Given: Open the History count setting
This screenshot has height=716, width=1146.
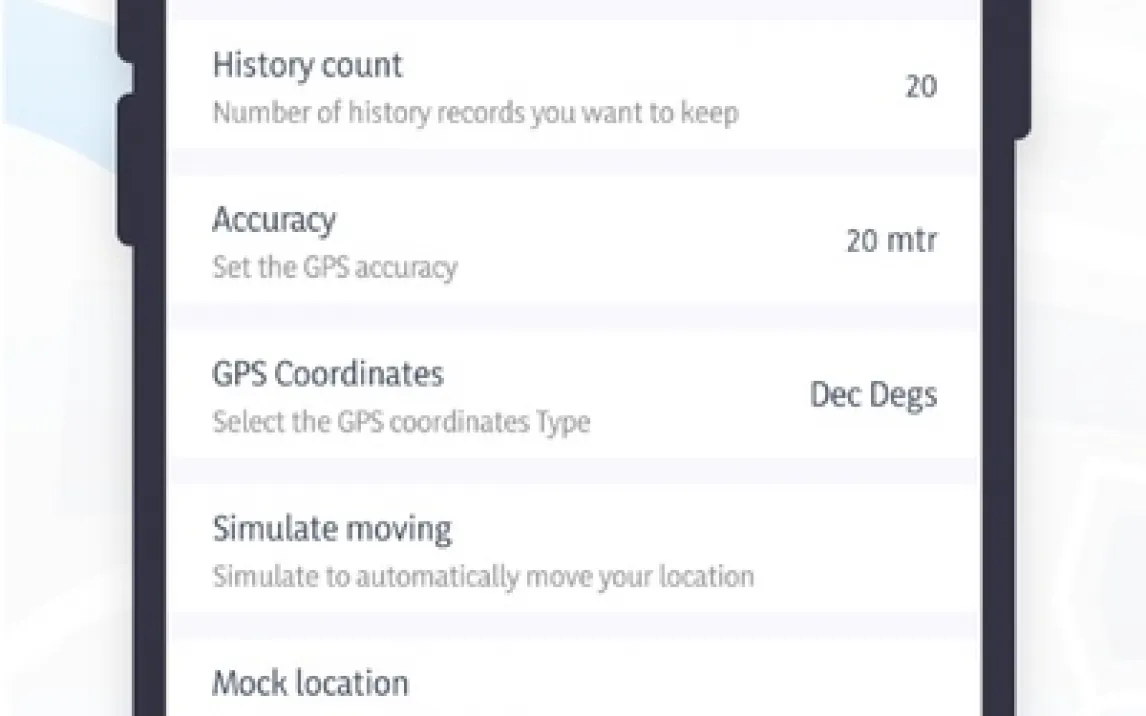Looking at the screenshot, I should click(x=307, y=66).
